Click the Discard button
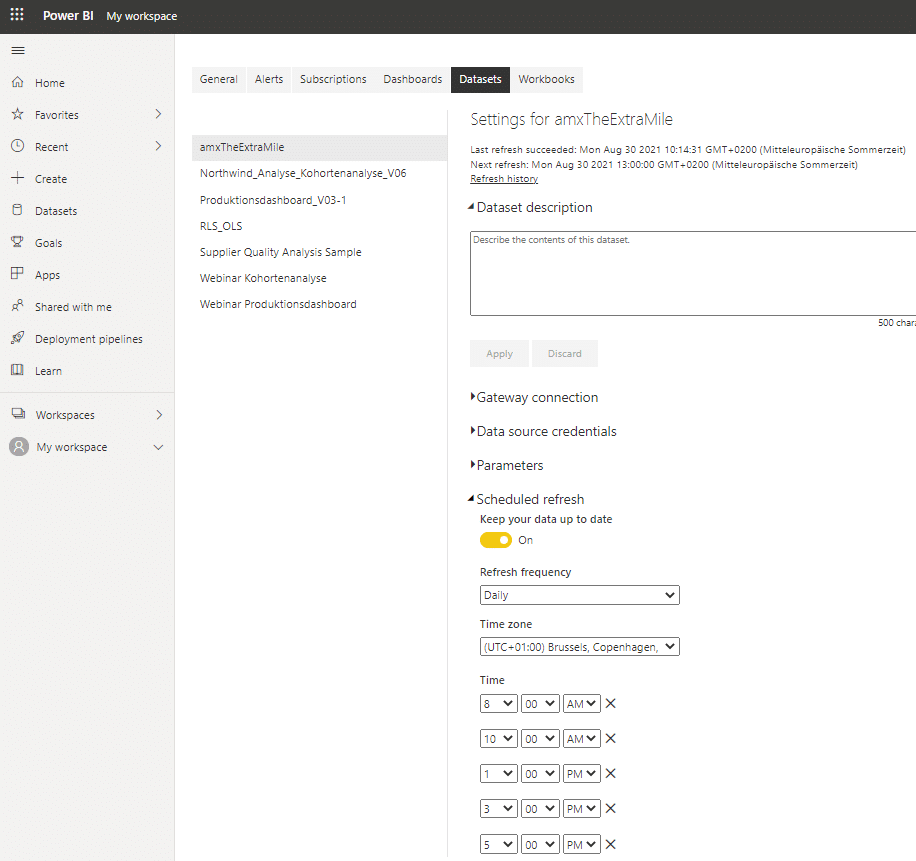Screen dimensions: 916x861 point(565,353)
